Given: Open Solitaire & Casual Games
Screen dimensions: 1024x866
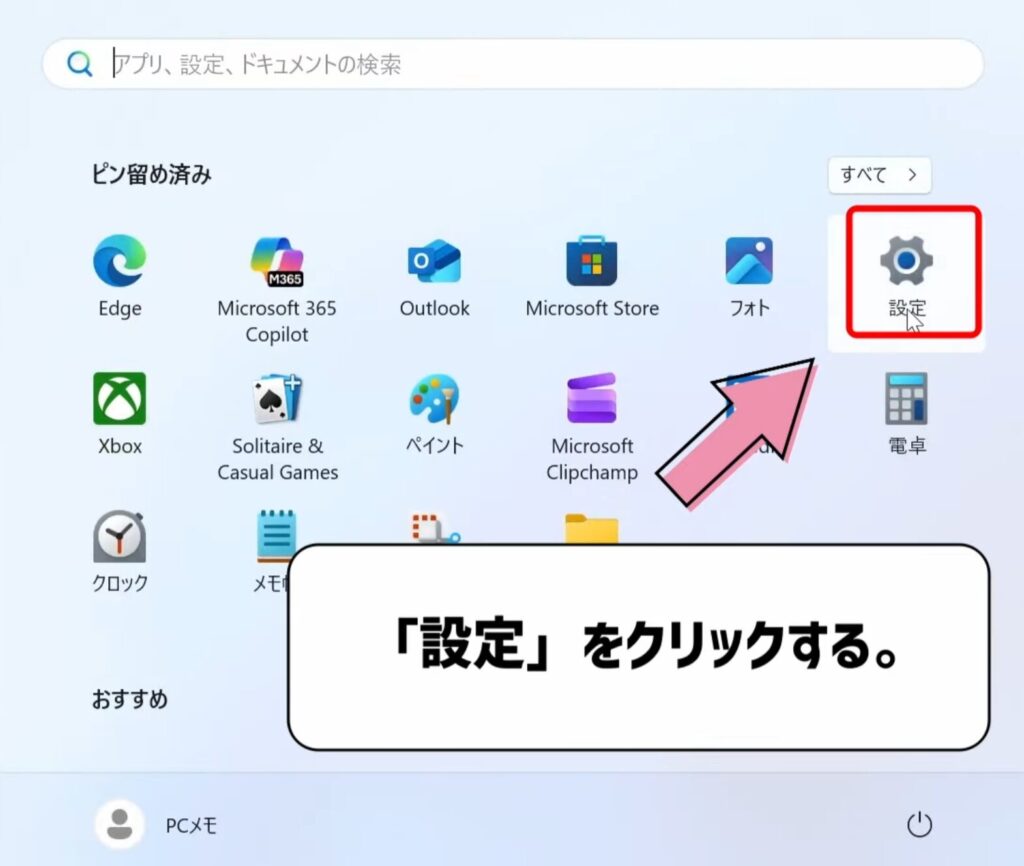Looking at the screenshot, I should click(277, 400).
